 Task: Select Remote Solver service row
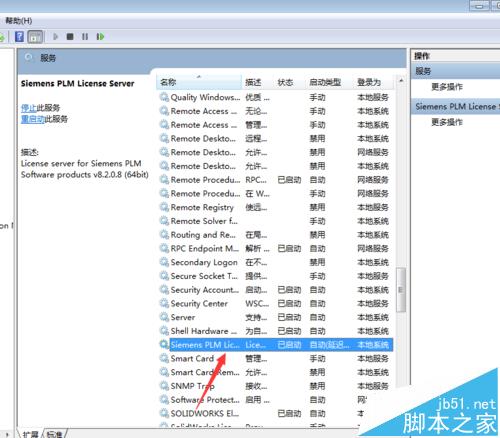coord(276,221)
